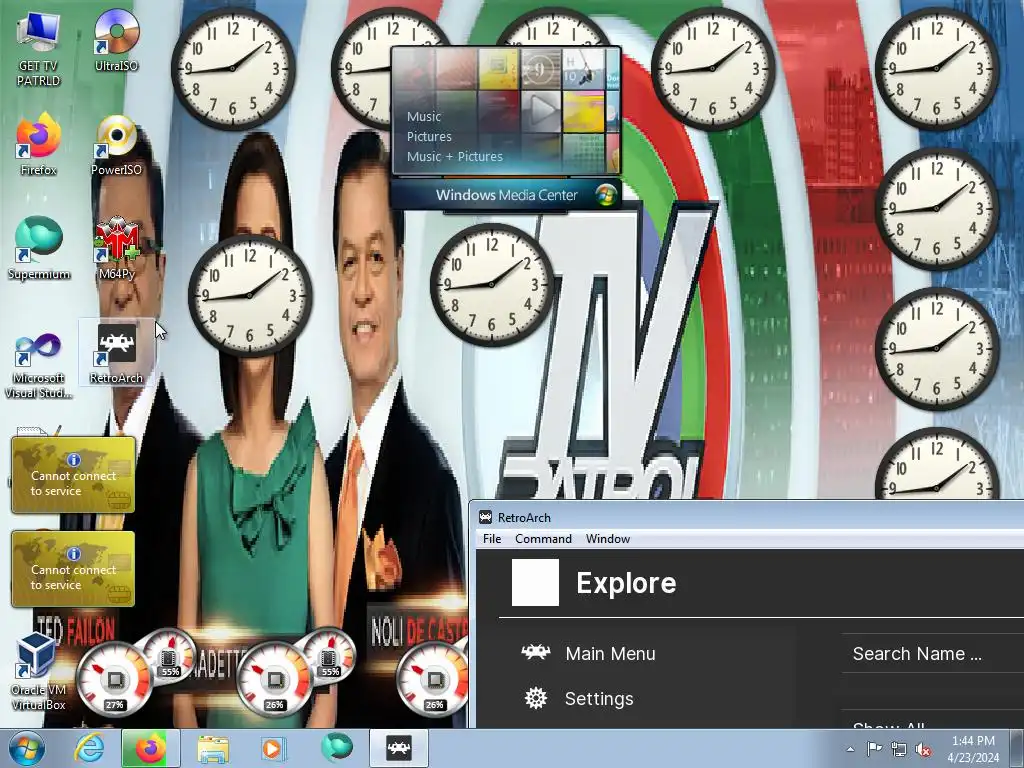The image size is (1024, 768).
Task: Click the upper Cannot connect to service gadget
Action: (73, 474)
